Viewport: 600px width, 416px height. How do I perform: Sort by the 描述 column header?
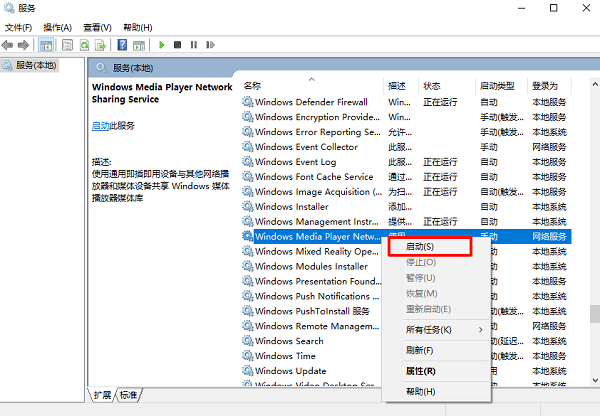click(401, 86)
